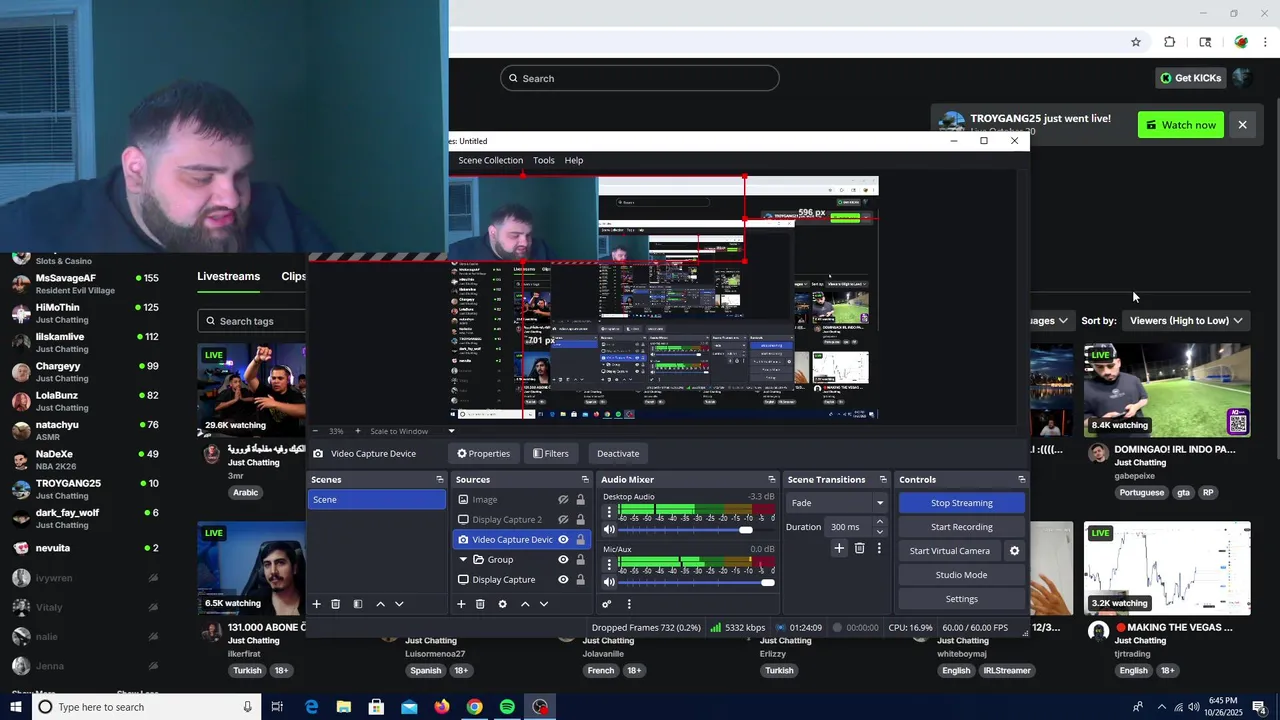
Task: Mute Desktop Audio speaker icon
Action: coord(609,530)
